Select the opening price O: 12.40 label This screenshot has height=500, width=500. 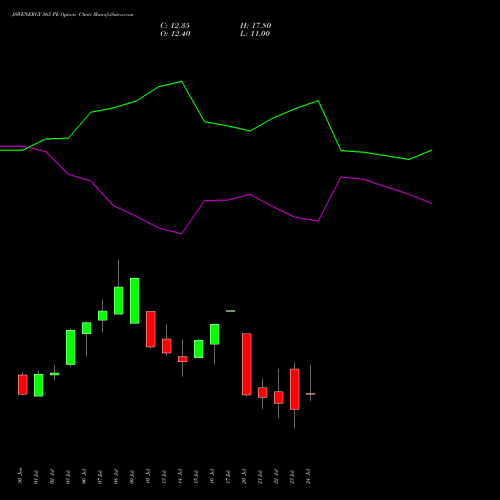(175, 34)
